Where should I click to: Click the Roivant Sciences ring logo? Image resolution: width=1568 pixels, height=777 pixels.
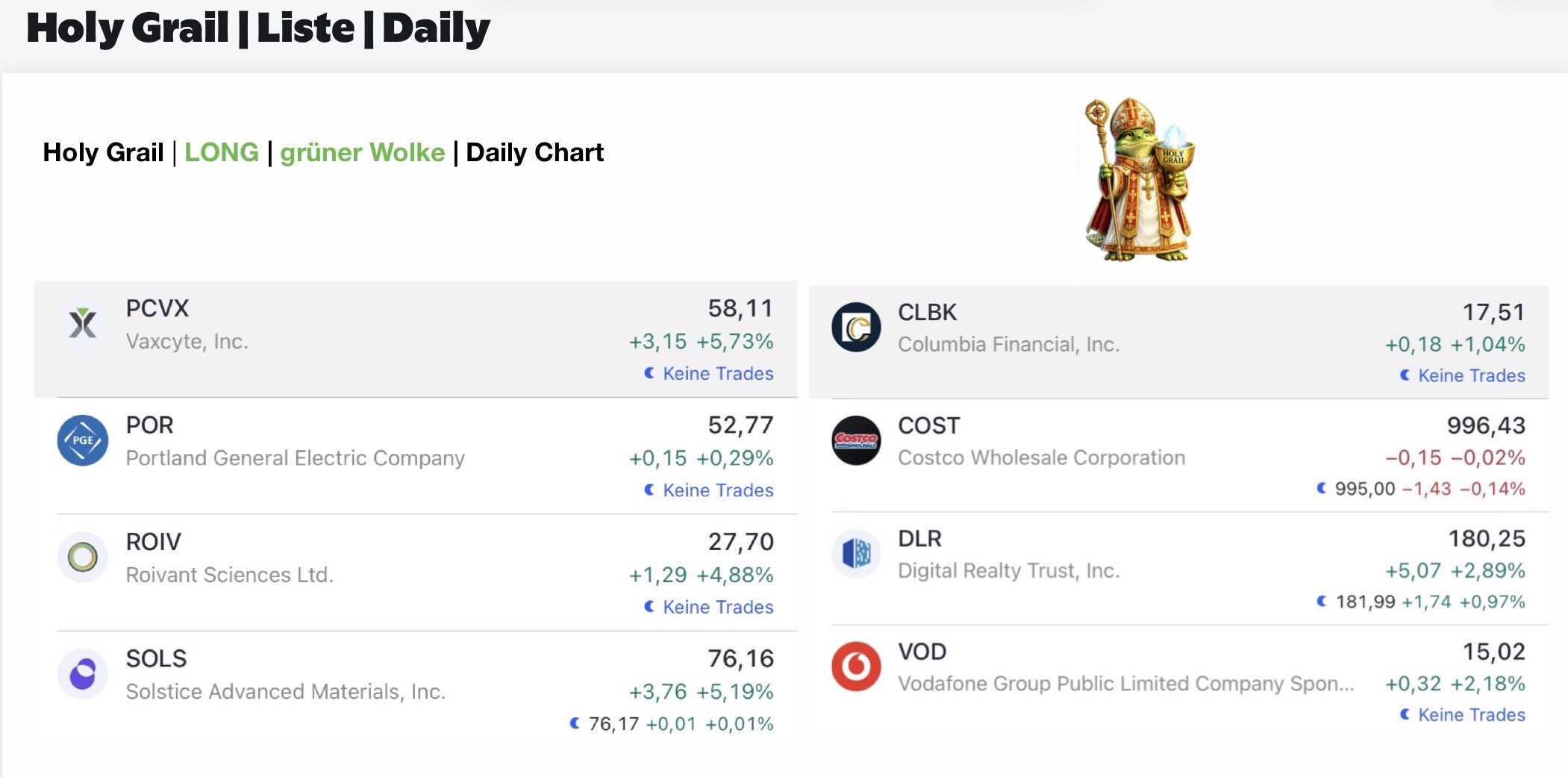pyautogui.click(x=83, y=557)
